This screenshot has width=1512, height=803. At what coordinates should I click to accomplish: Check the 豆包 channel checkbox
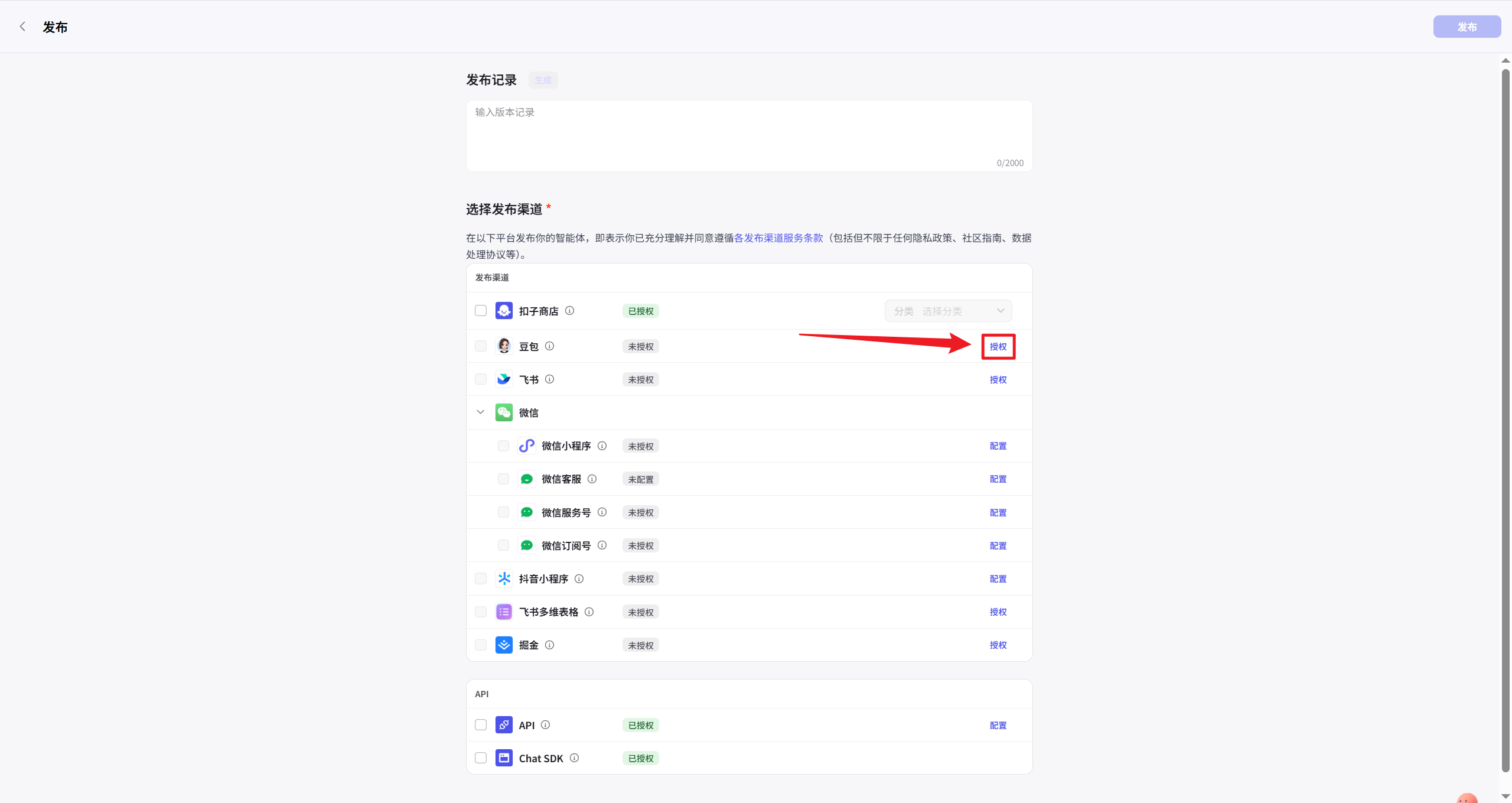click(x=480, y=346)
